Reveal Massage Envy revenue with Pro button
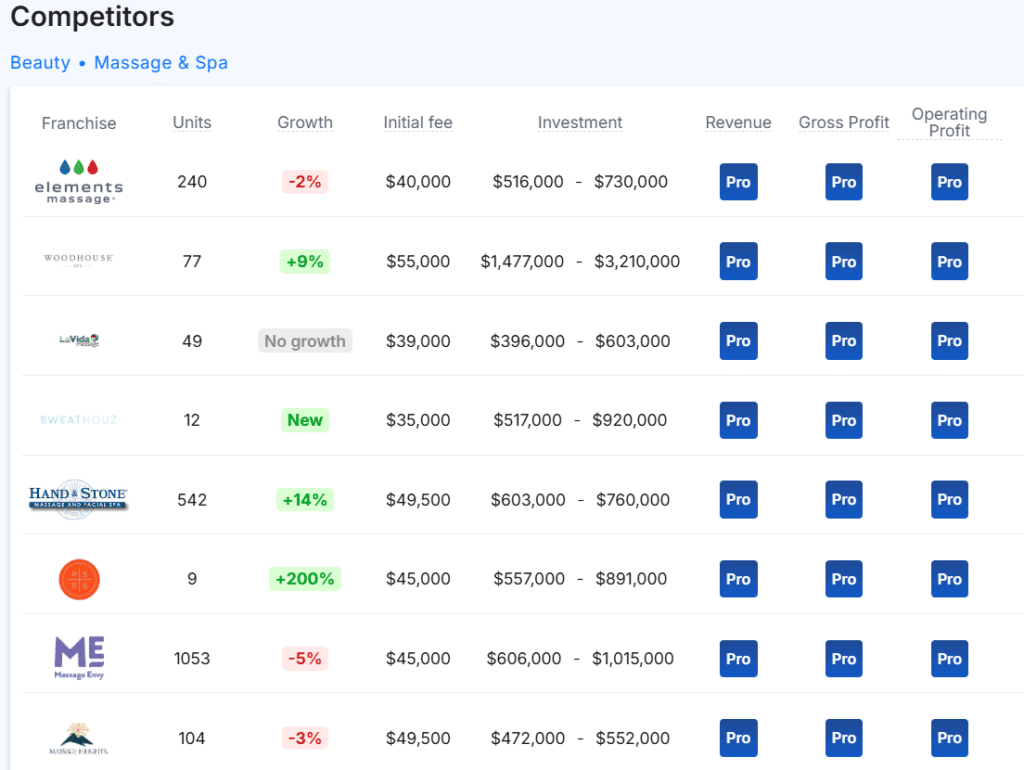Viewport: 1024px width, 770px height. point(739,658)
